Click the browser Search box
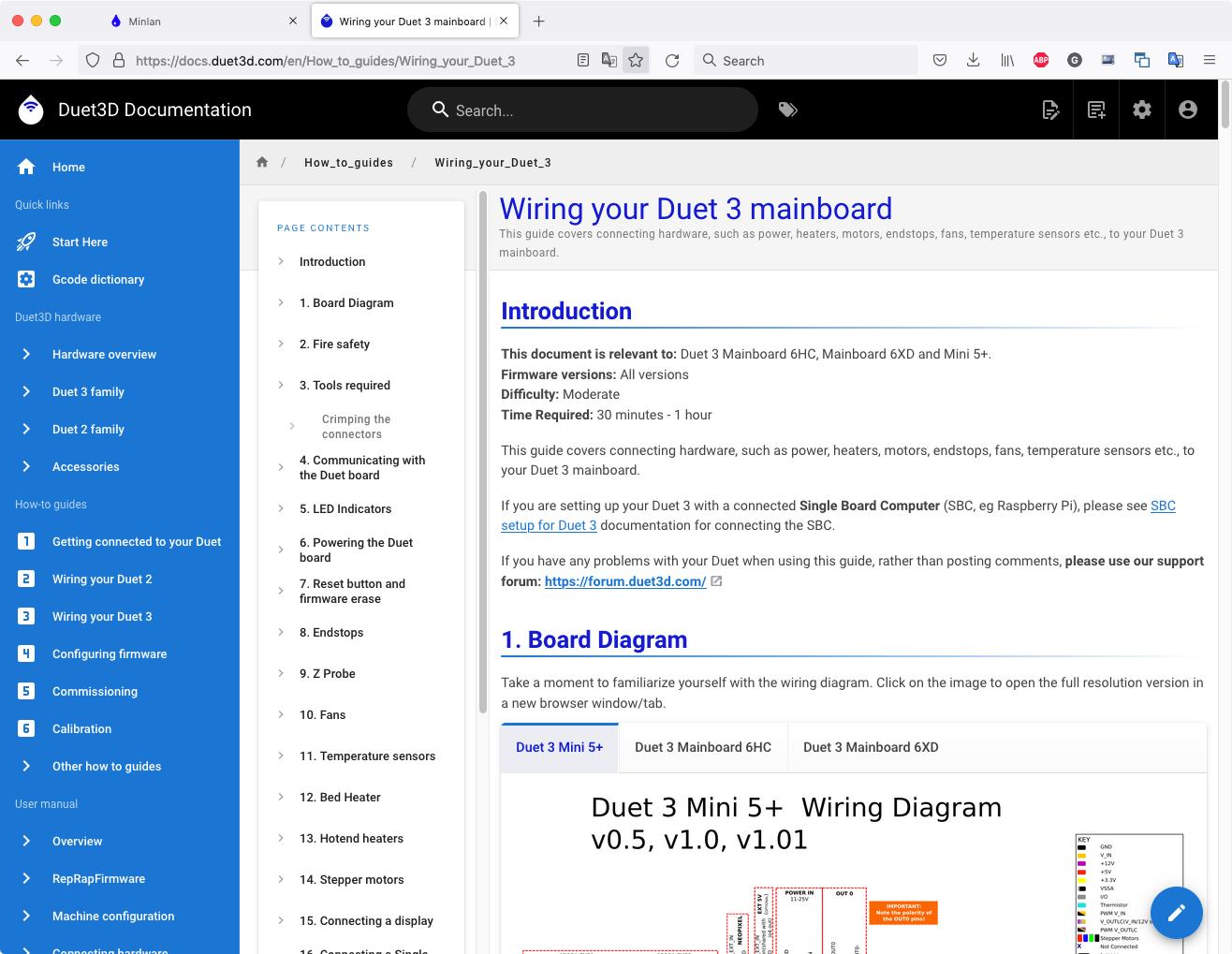 coord(806,60)
